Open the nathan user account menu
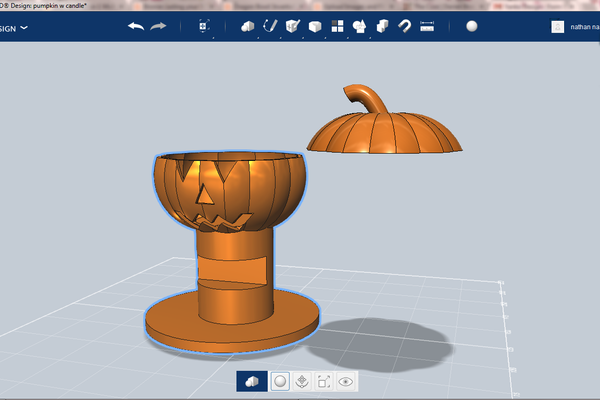 pyautogui.click(x=574, y=27)
